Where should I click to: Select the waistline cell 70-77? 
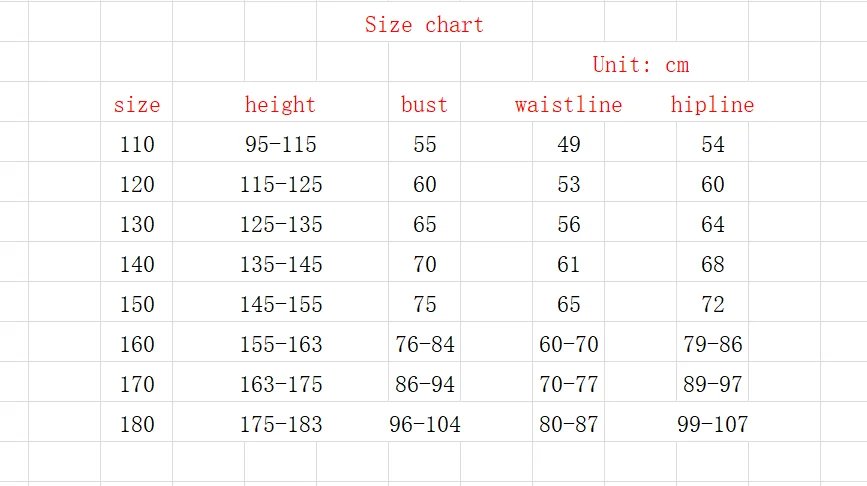pyautogui.click(x=568, y=384)
